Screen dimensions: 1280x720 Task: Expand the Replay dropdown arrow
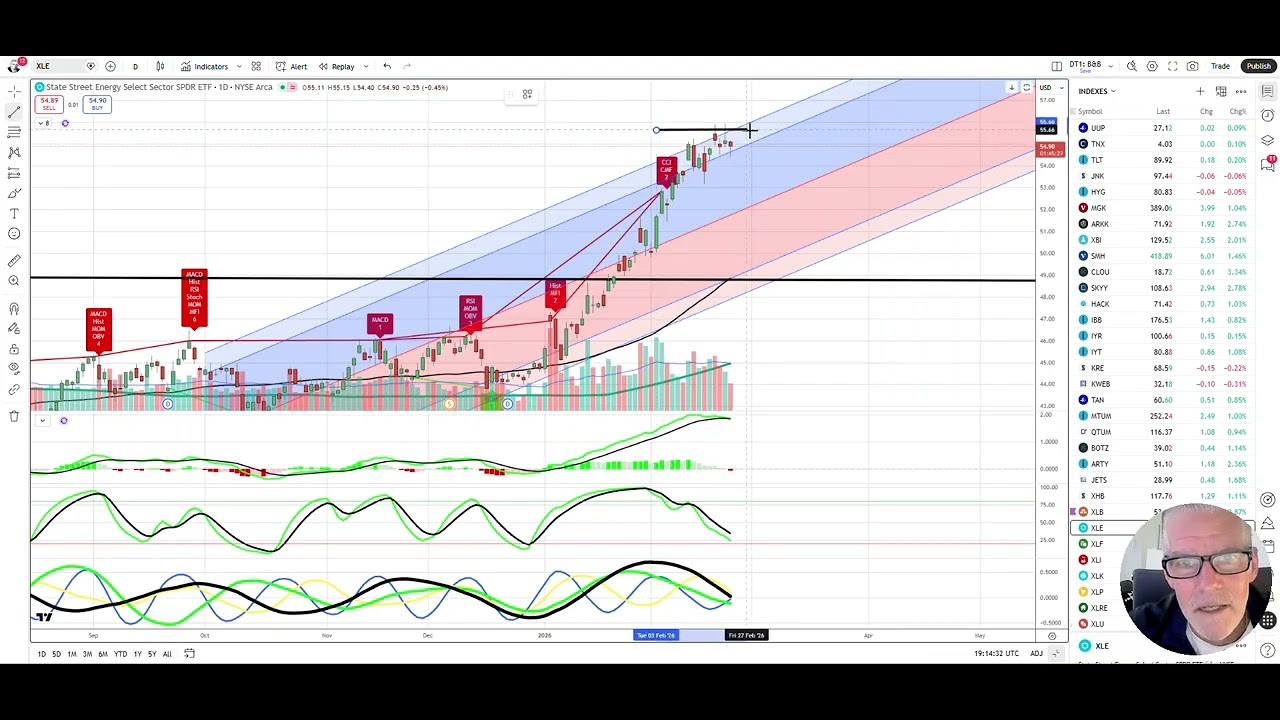[x=365, y=66]
